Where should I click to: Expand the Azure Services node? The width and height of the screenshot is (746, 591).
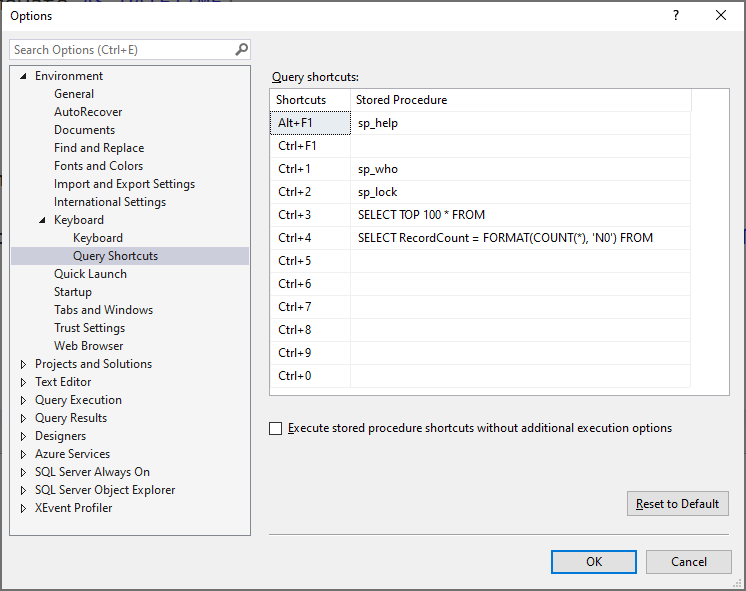click(23, 454)
